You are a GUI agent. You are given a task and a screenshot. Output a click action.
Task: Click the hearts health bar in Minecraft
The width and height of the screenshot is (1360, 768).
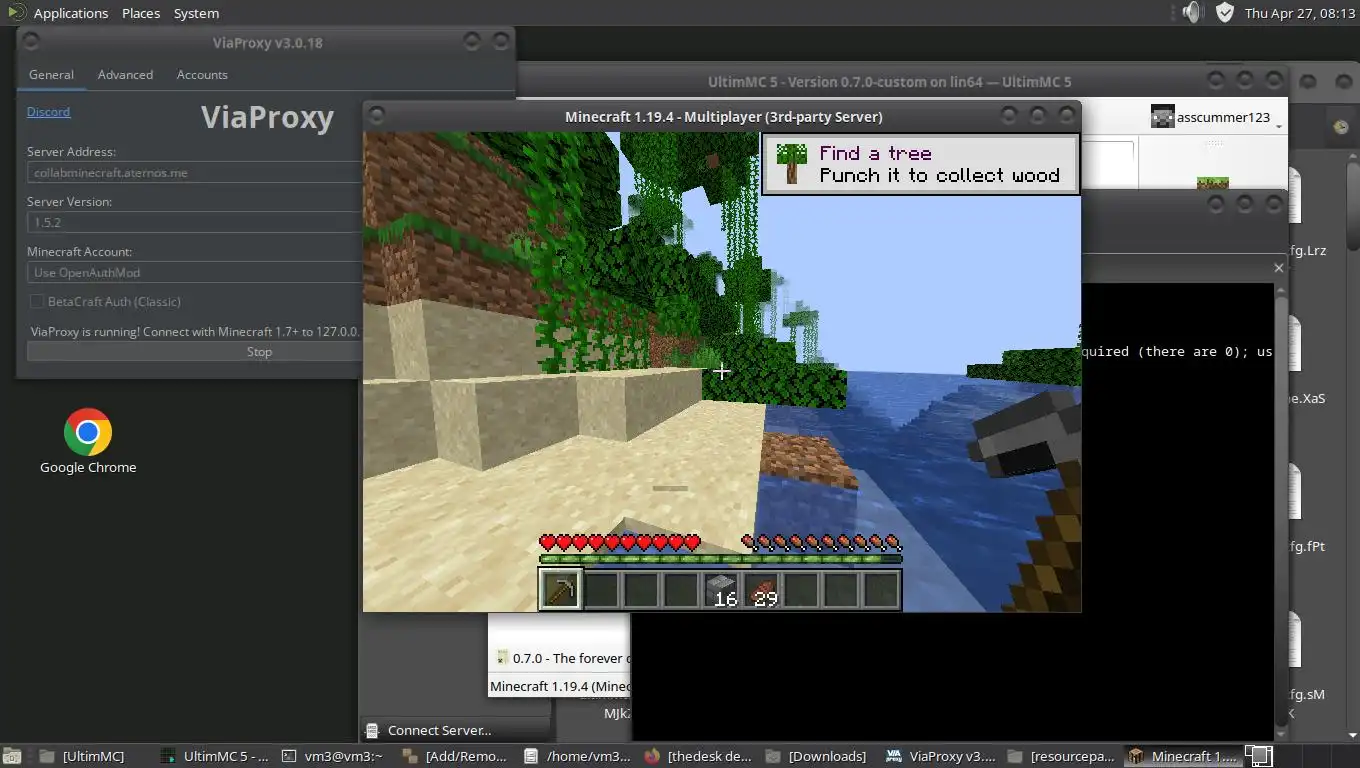(619, 543)
